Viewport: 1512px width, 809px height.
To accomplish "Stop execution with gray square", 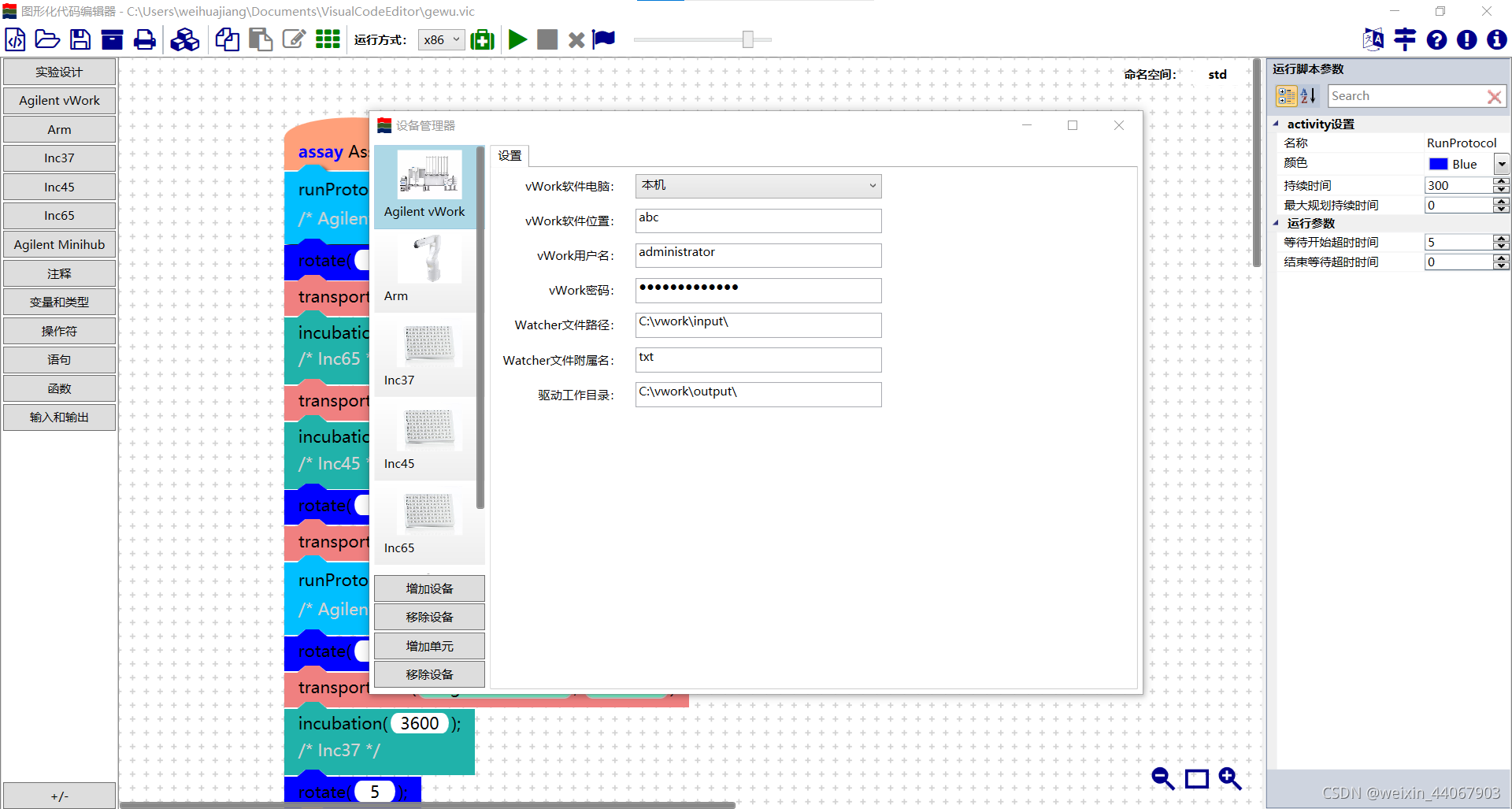I will (547, 39).
